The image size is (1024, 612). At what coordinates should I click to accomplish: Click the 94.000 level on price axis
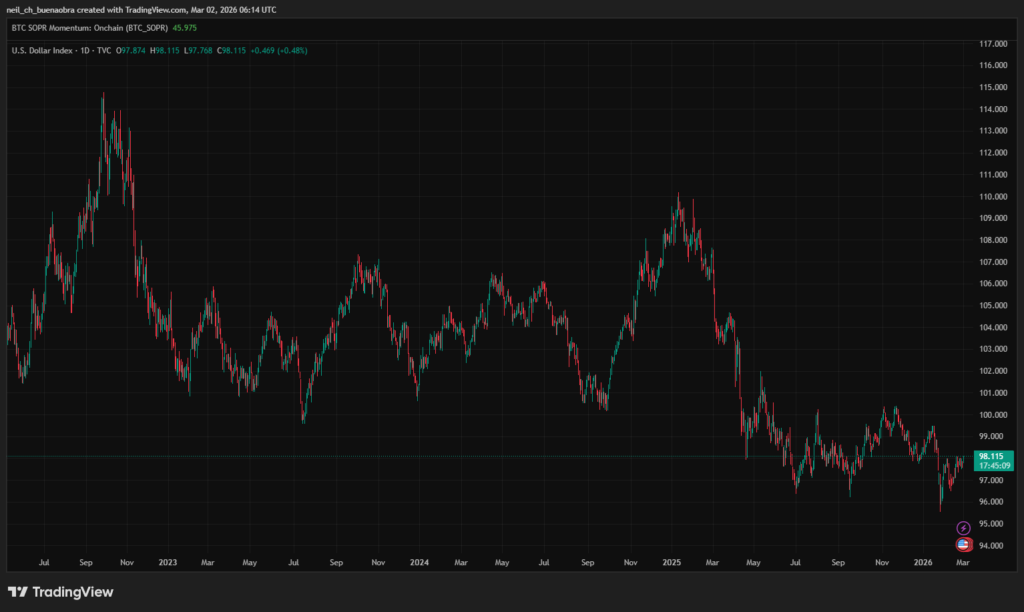[993, 545]
